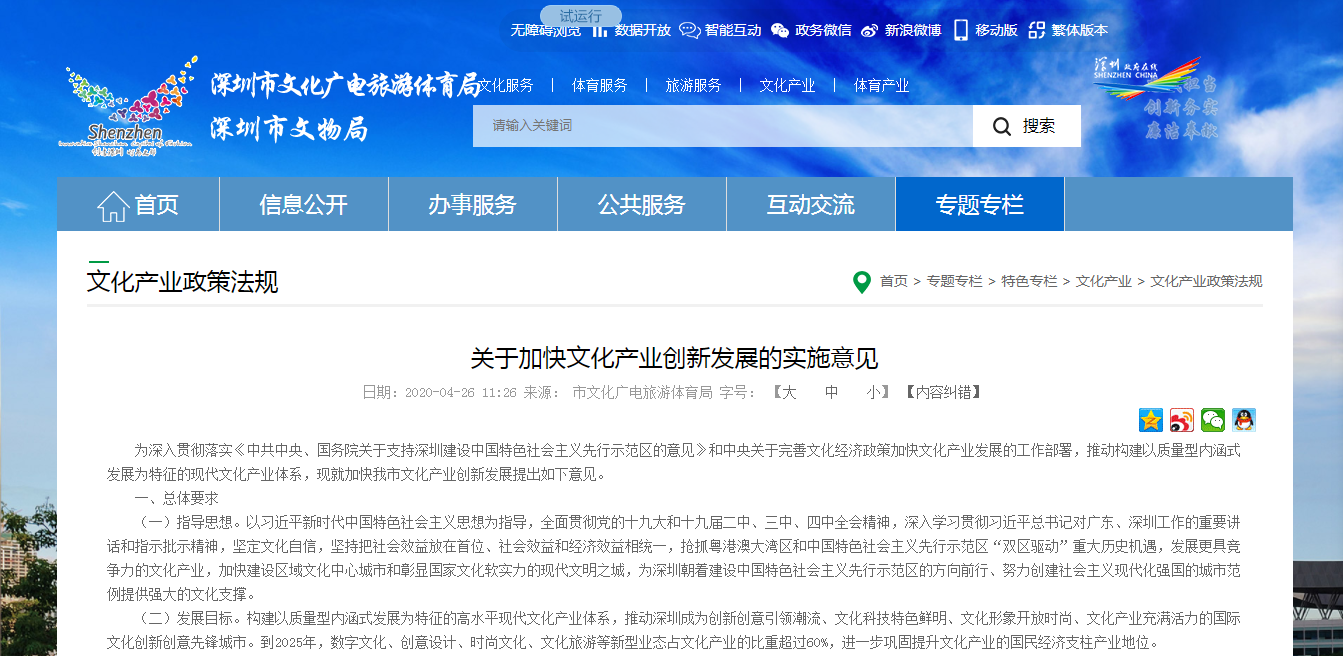The height and width of the screenshot is (656, 1343).
Task: Open the 互动交流 navigation tab
Action: pos(810,205)
